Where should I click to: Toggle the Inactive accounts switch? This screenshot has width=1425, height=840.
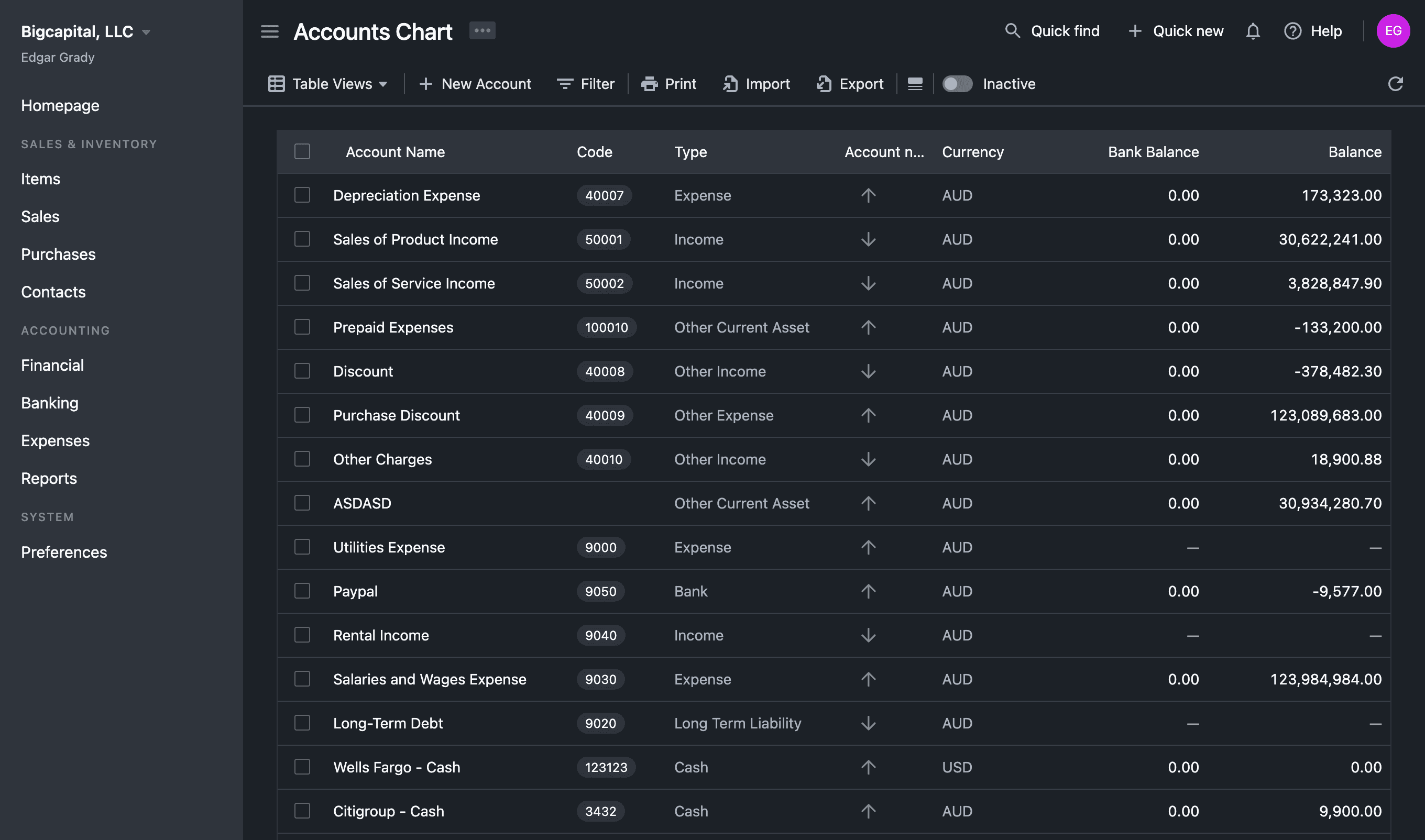coord(957,84)
